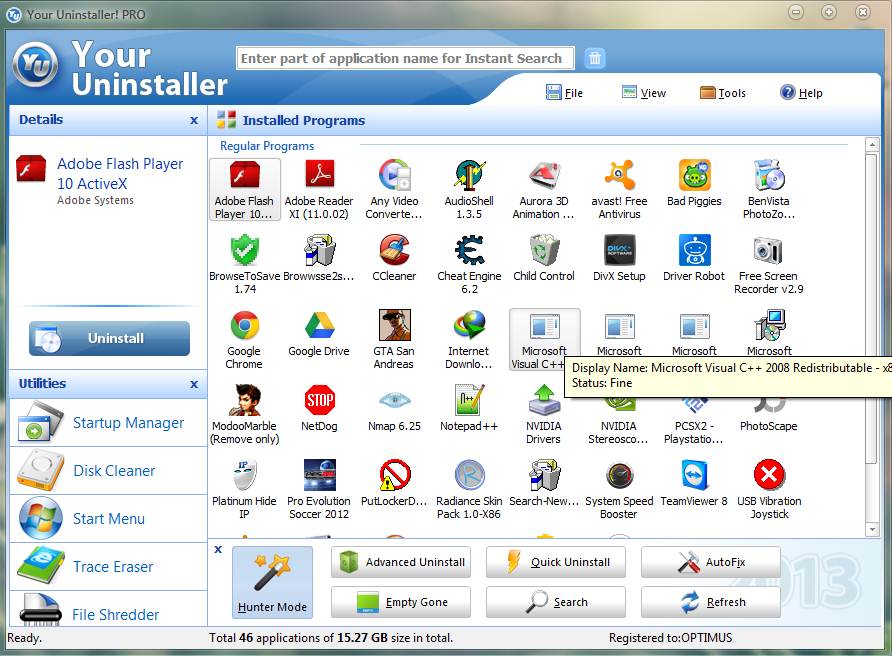This screenshot has height=656, width=892.
Task: Select Bad Piggies program icon
Action: (695, 175)
